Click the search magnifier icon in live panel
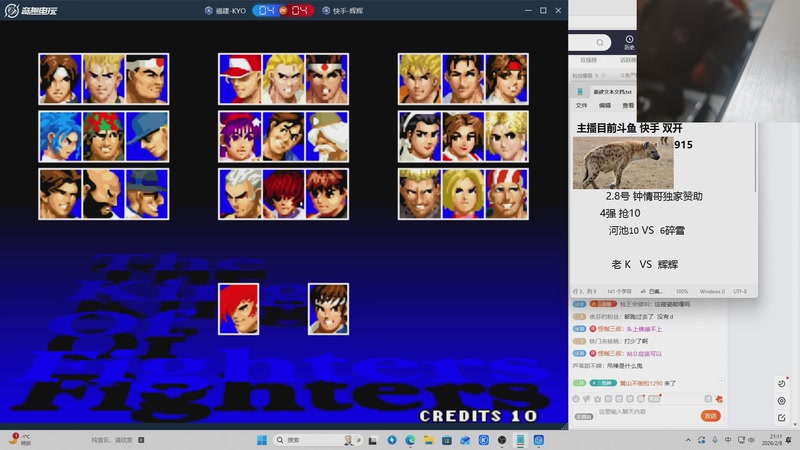Viewport: 800px width, 450px height. tap(600, 42)
